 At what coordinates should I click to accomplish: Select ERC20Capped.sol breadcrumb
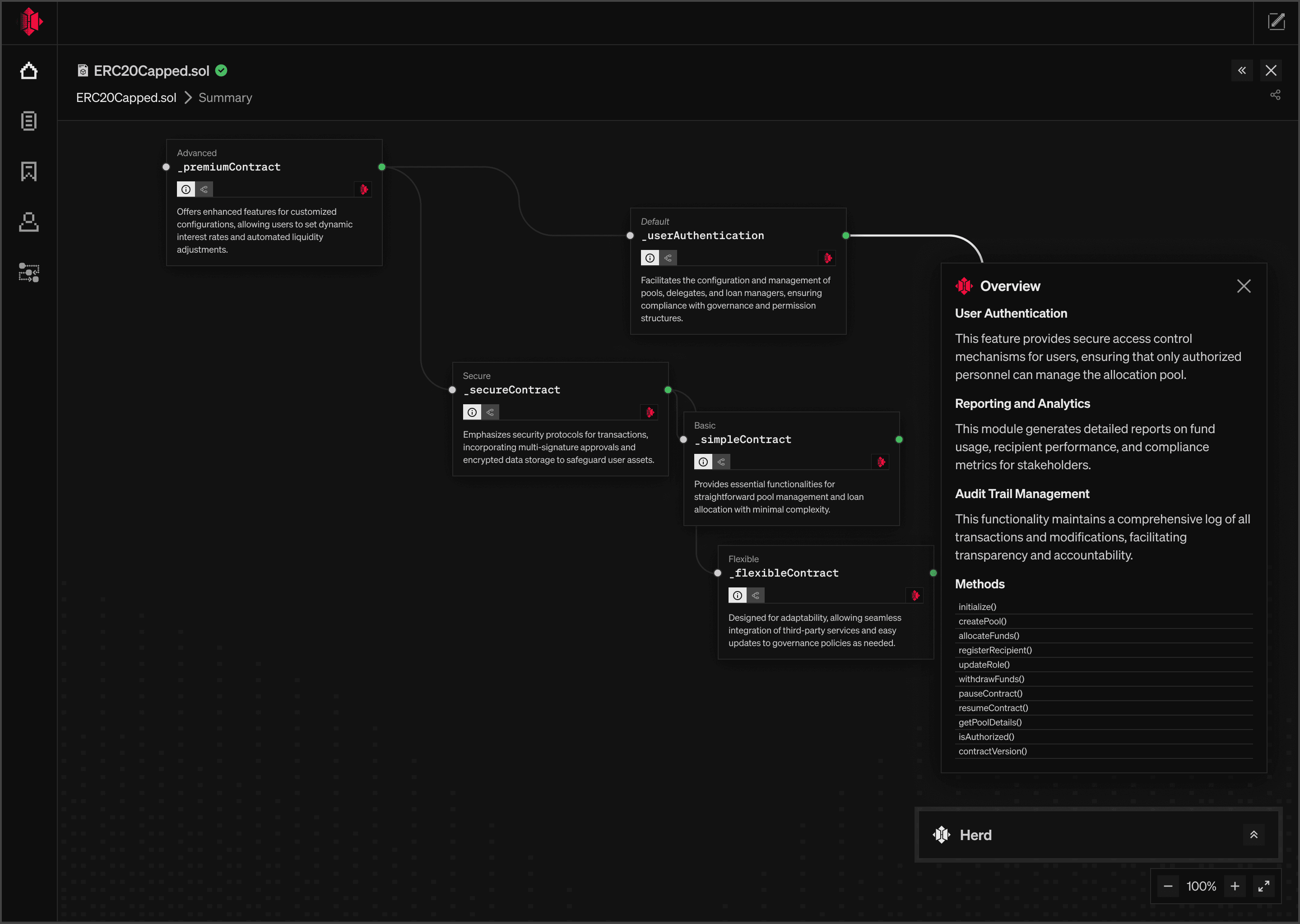[x=126, y=98]
